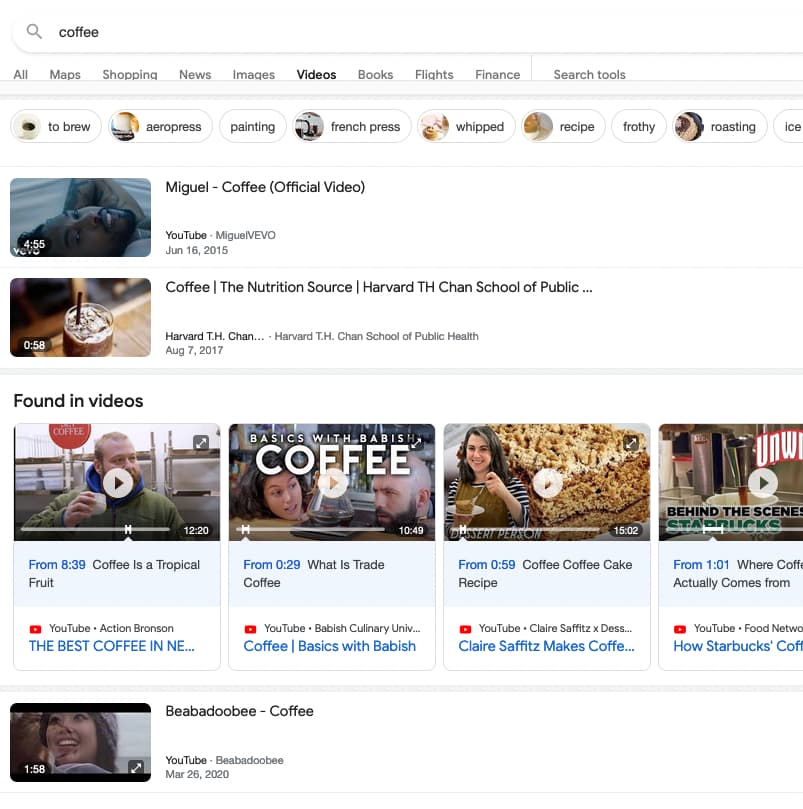Click the Miguel Coffee video thumbnail
Viewport: 803px width, 809px height.
pos(81,217)
